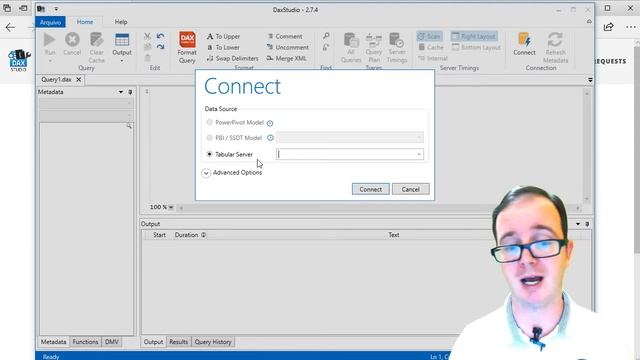The width and height of the screenshot is (640, 360).
Task: Toggle the Right Layout option
Action: [x=474, y=36]
